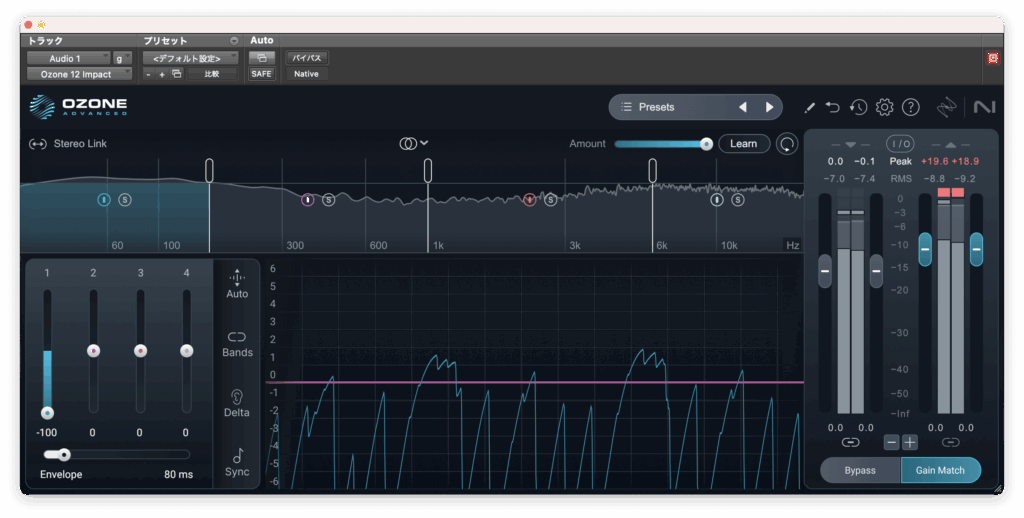Click the pencil edit icon beside Presets
This screenshot has width=1024, height=518.
tap(809, 107)
